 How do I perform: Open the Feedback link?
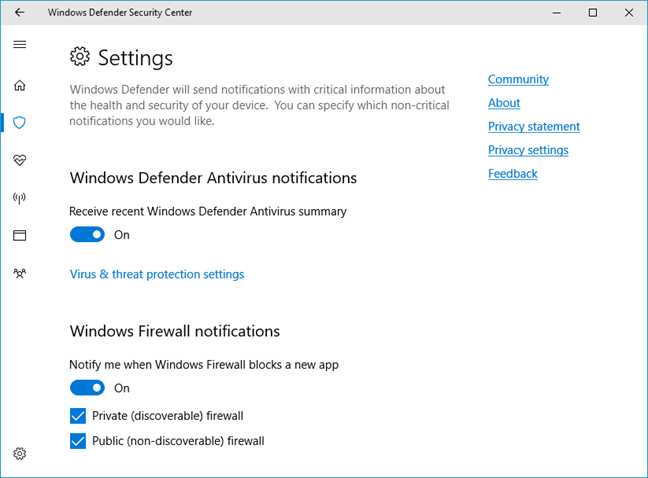(512, 174)
